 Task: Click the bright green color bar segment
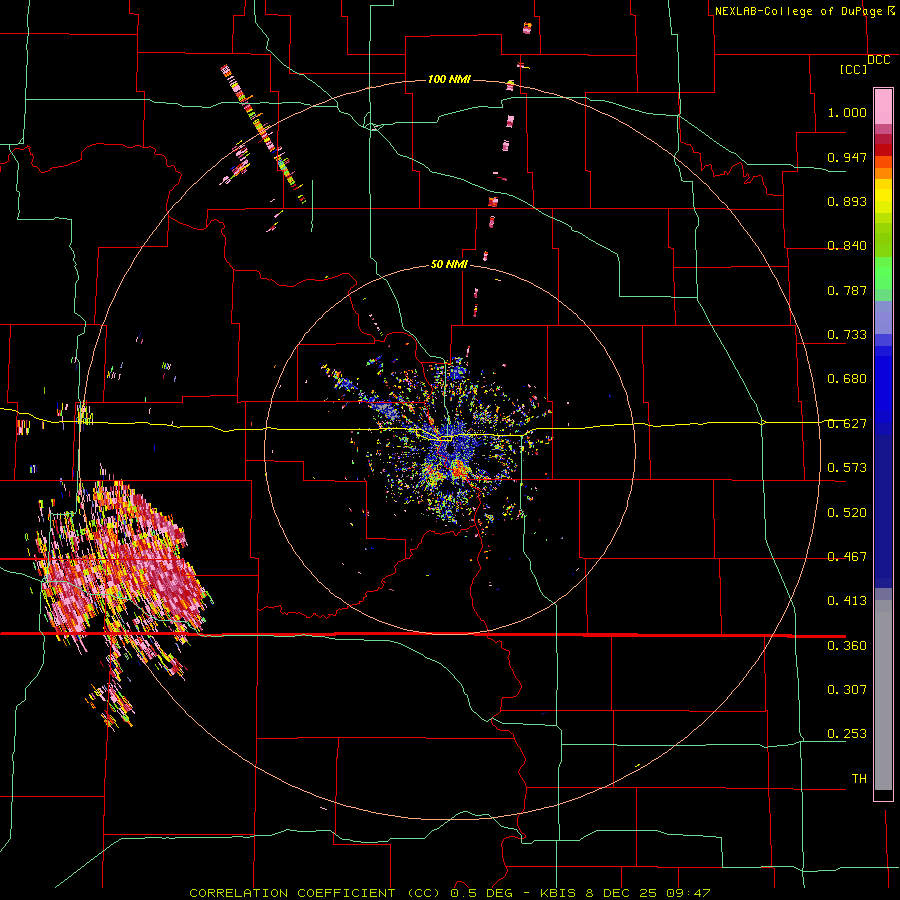pyautogui.click(x=883, y=273)
